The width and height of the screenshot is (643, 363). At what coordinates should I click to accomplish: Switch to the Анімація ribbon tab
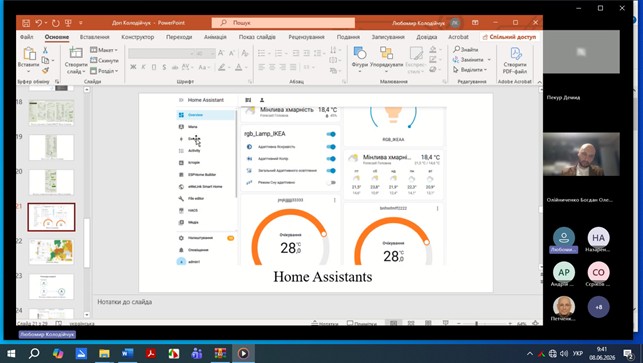point(215,37)
